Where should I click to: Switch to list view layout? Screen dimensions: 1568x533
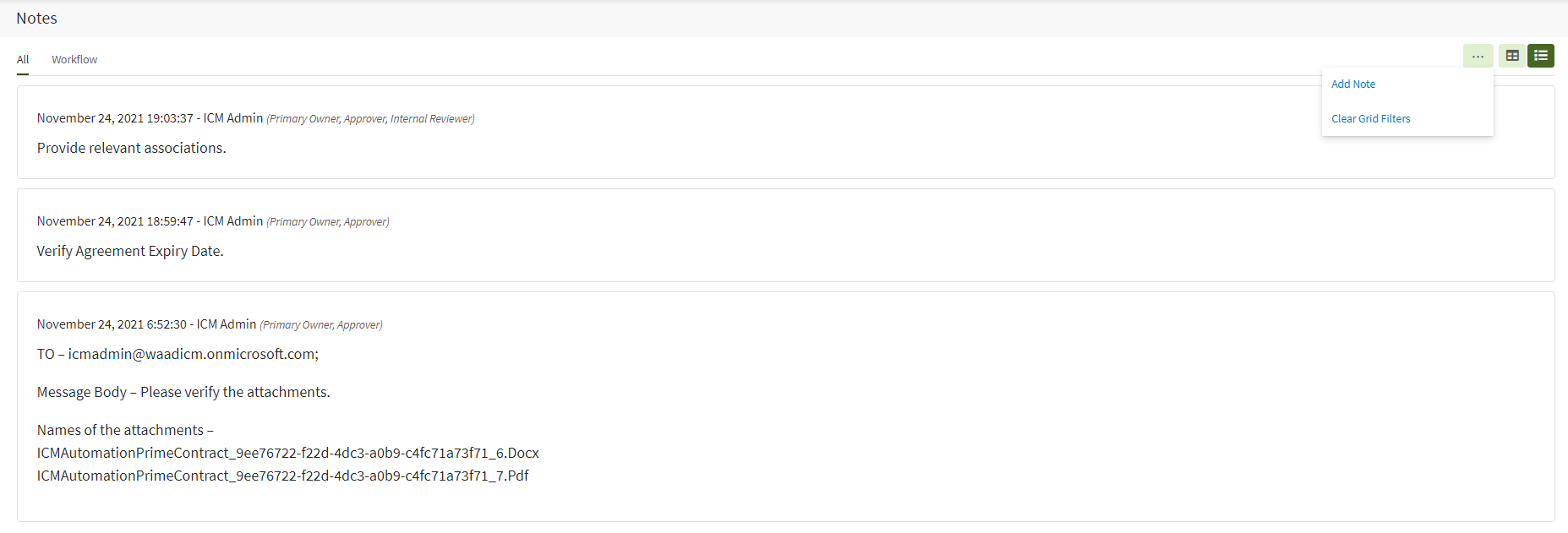[1541, 56]
